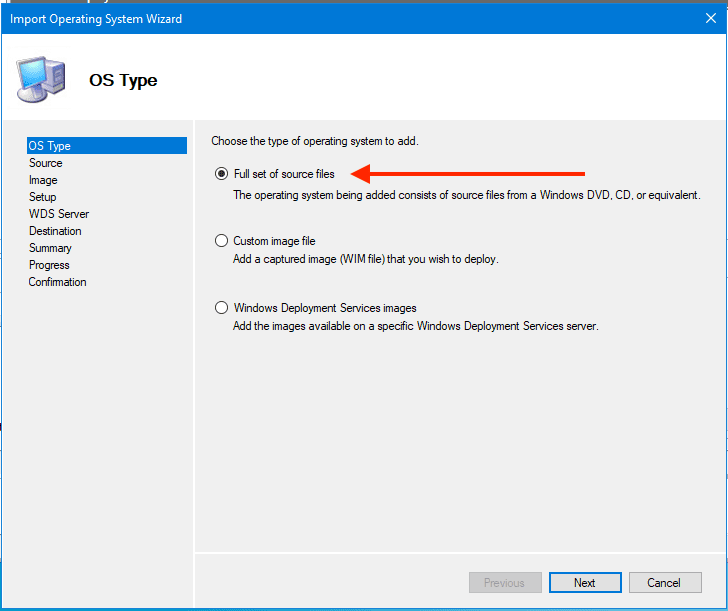Select the Custom image file radio button
Viewport: 728px width, 611px height.
pyautogui.click(x=221, y=240)
